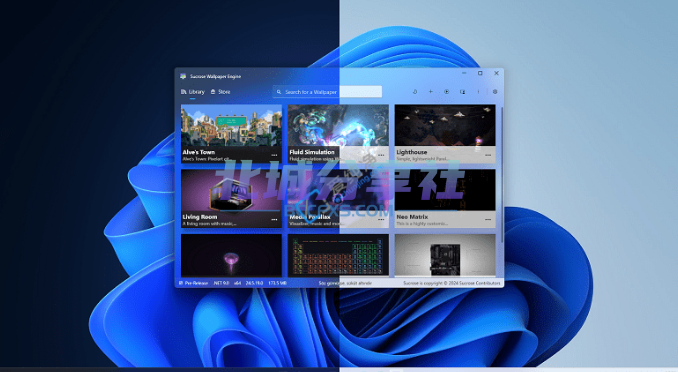Switch to the Store tab
The image size is (678, 372).
click(221, 92)
